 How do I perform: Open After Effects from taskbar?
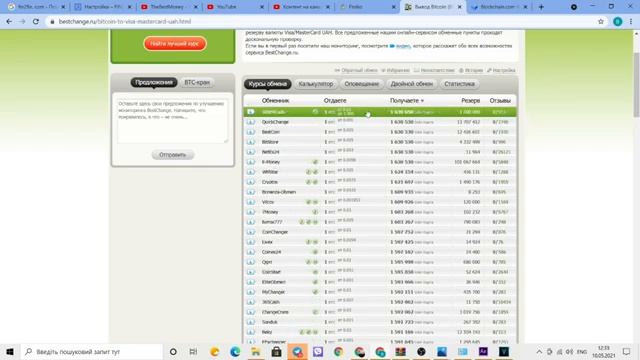point(483,351)
